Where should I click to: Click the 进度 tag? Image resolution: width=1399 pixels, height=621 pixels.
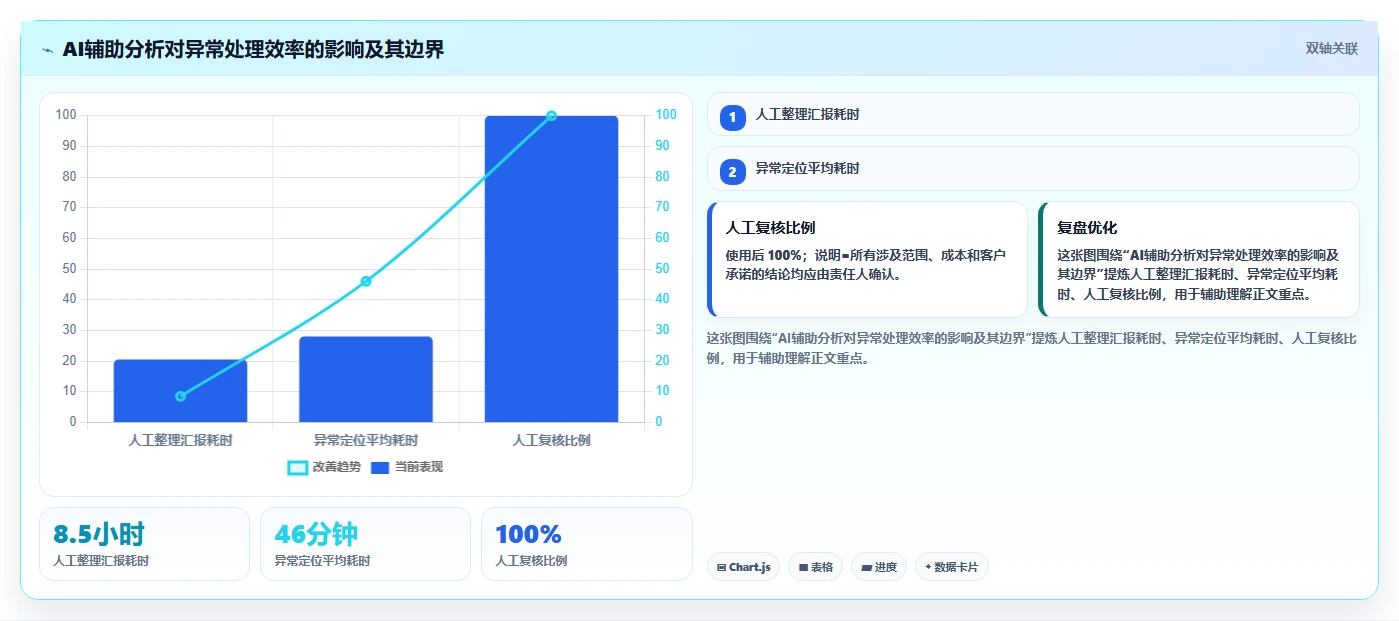click(879, 567)
